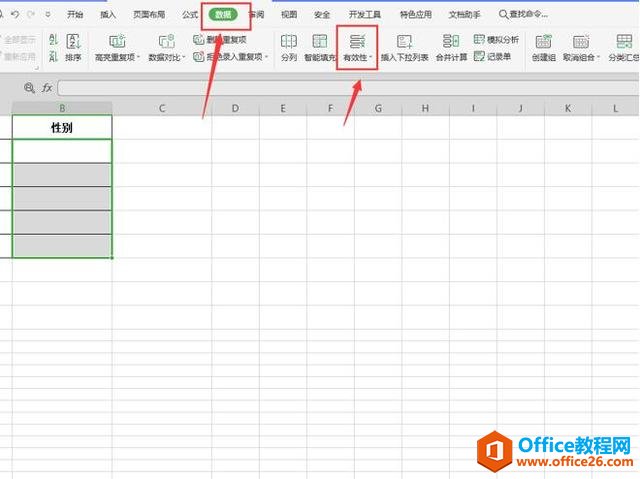Image resolution: width=640 pixels, height=479 pixels.
Task: Open the 视图 tab
Action: 289,15
